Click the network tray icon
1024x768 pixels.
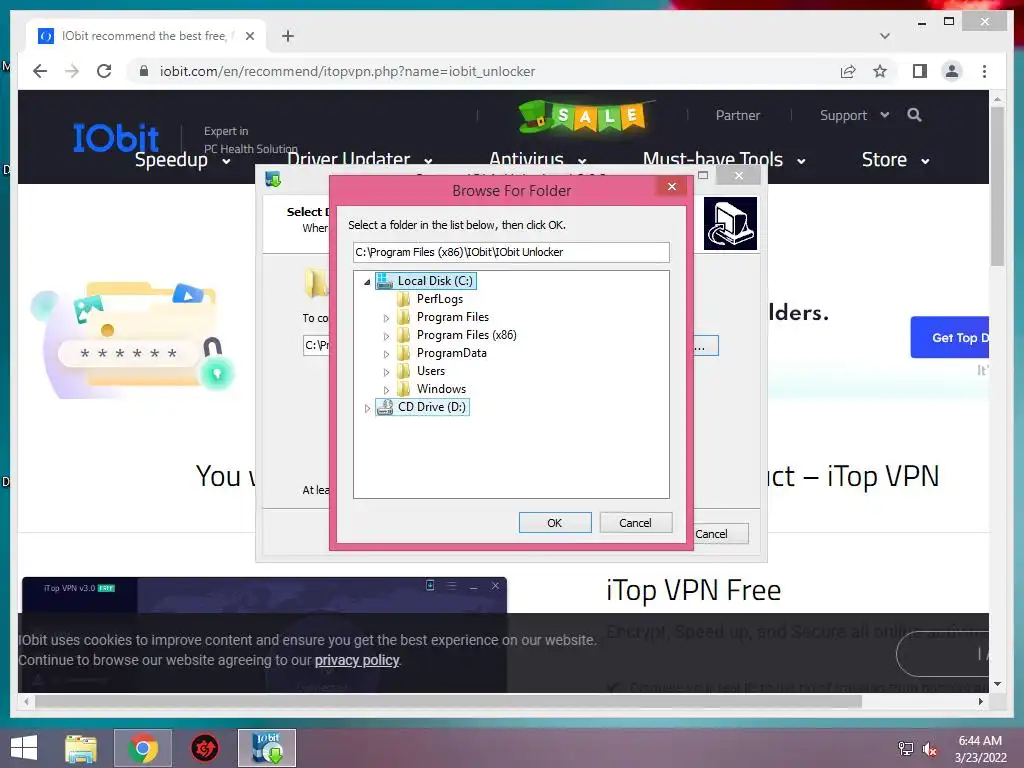pos(905,749)
